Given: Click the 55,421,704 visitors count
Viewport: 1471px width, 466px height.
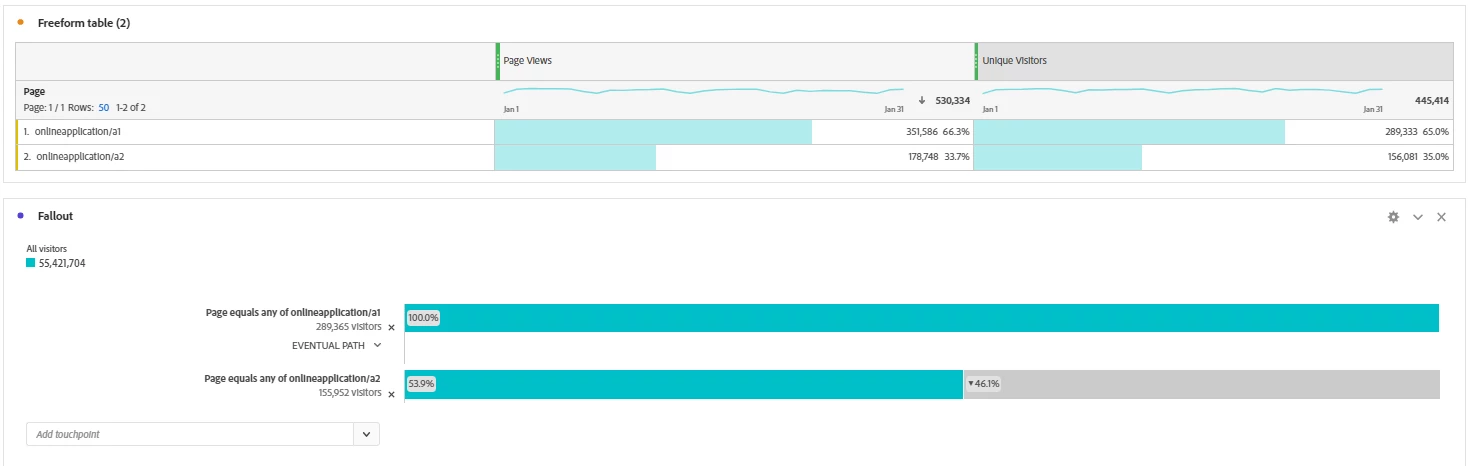Looking at the screenshot, I should [x=62, y=264].
